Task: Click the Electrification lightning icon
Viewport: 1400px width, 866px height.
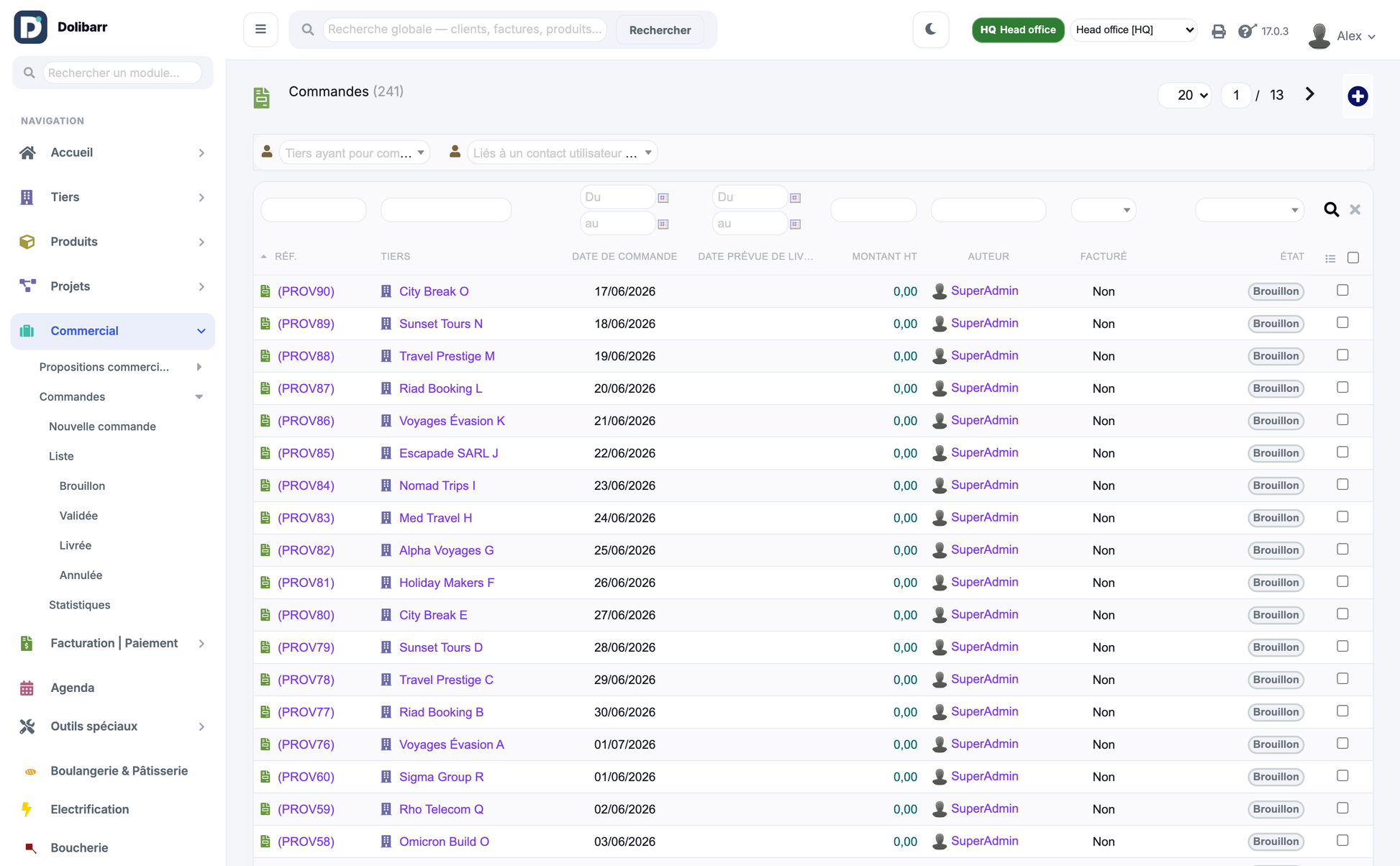Action: coord(27,809)
